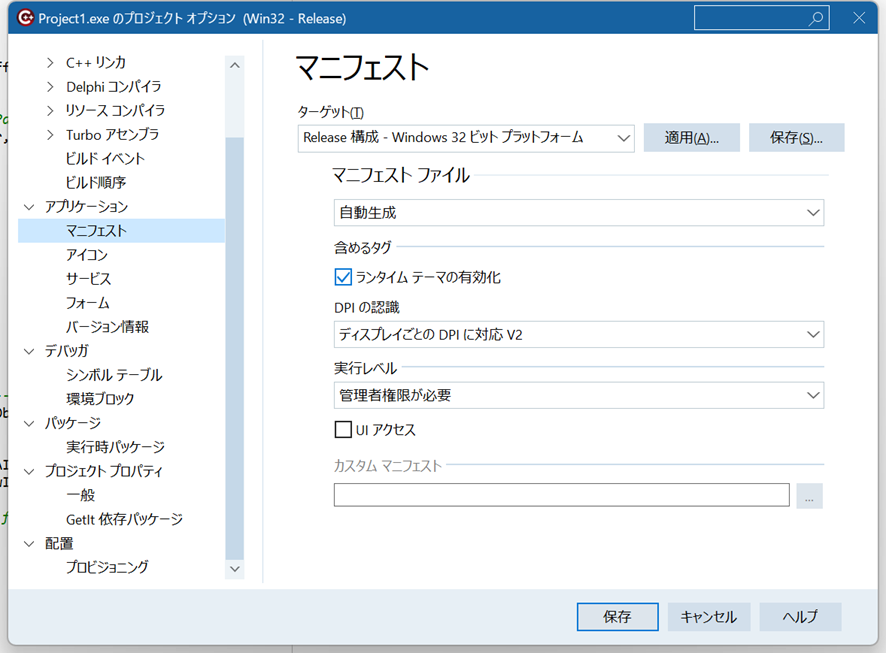Open the 実行レベル dropdown
Screen dimensions: 886x653
coord(578,395)
